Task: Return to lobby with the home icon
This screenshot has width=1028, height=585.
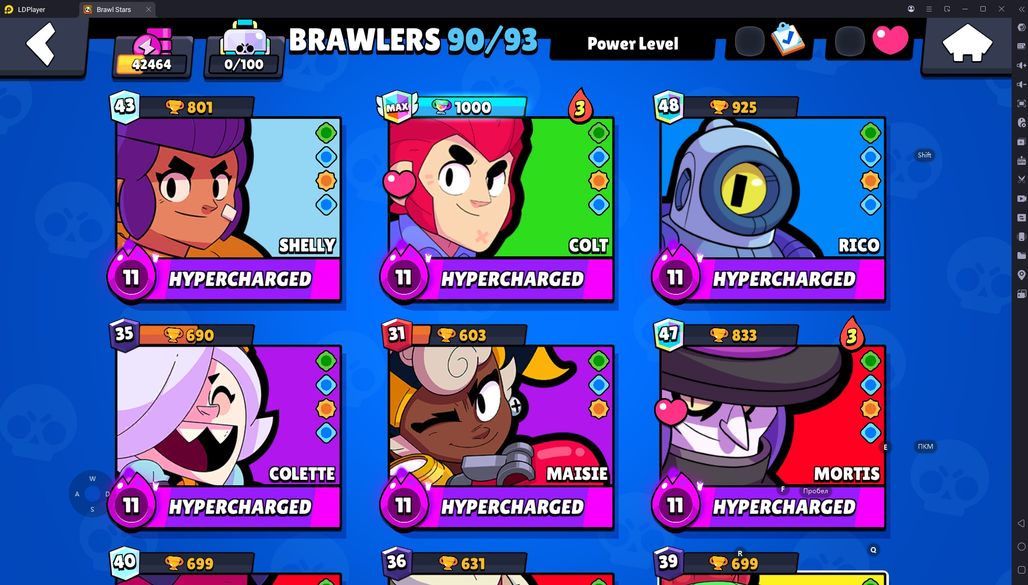Action: click(967, 45)
